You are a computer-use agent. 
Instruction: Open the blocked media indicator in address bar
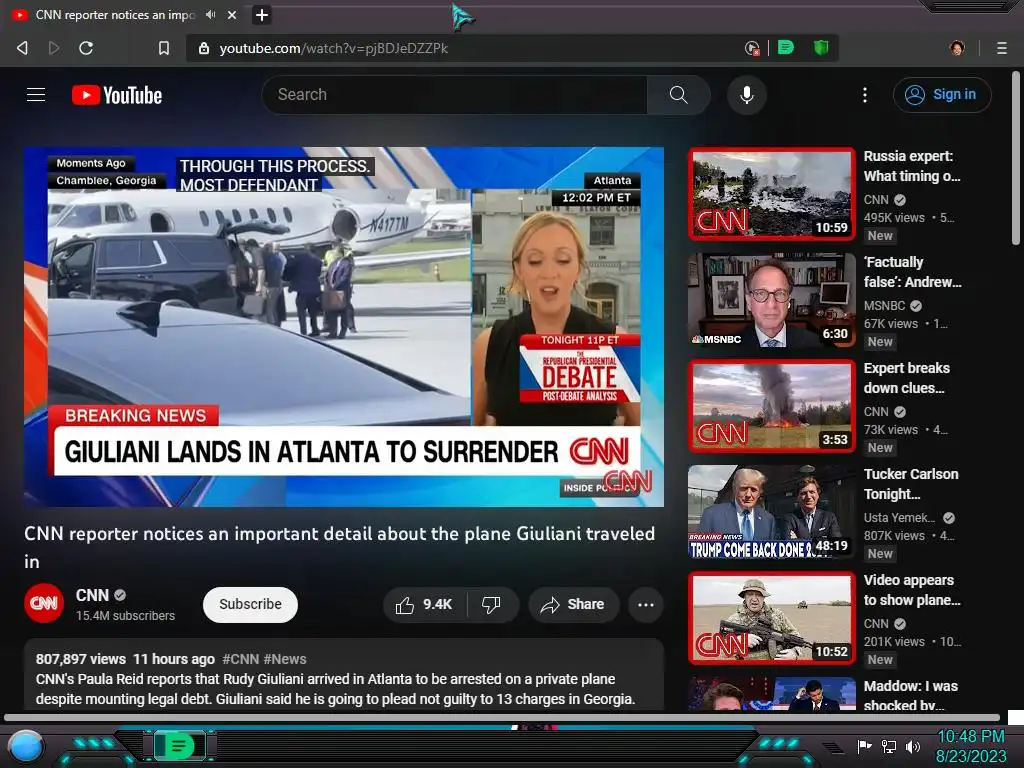pos(752,48)
